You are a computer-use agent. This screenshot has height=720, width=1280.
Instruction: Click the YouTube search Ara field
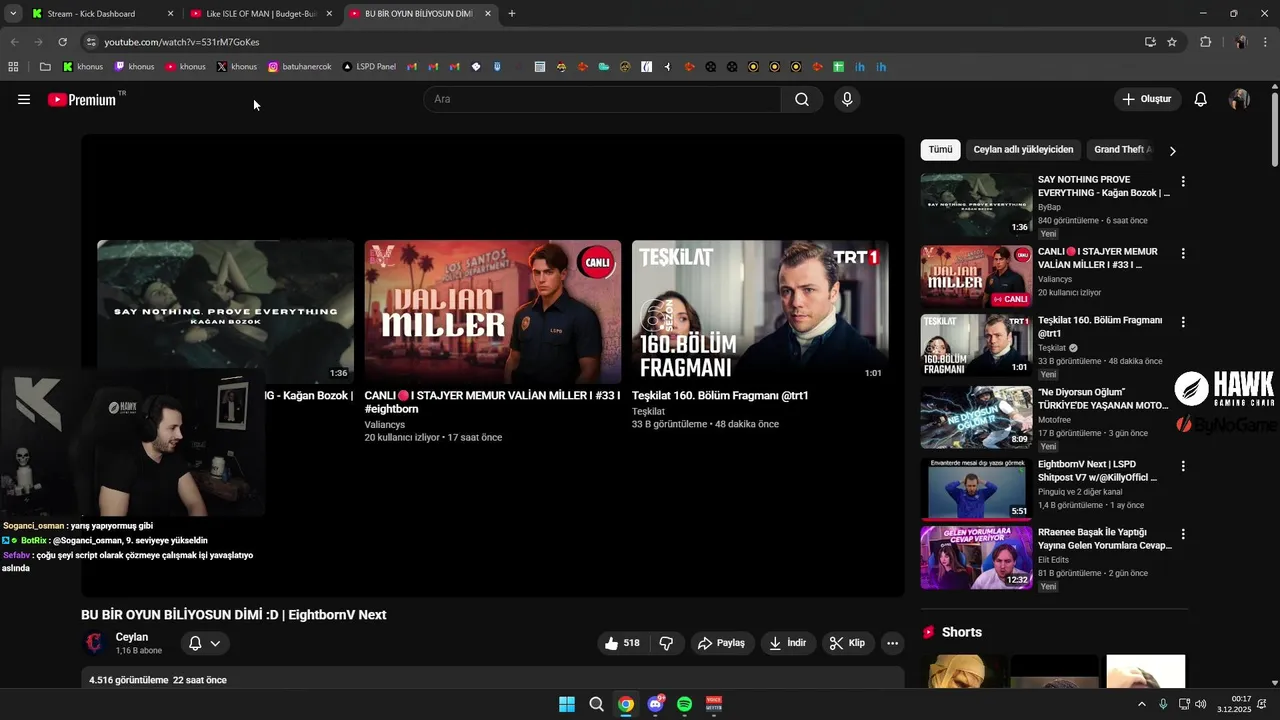click(602, 99)
